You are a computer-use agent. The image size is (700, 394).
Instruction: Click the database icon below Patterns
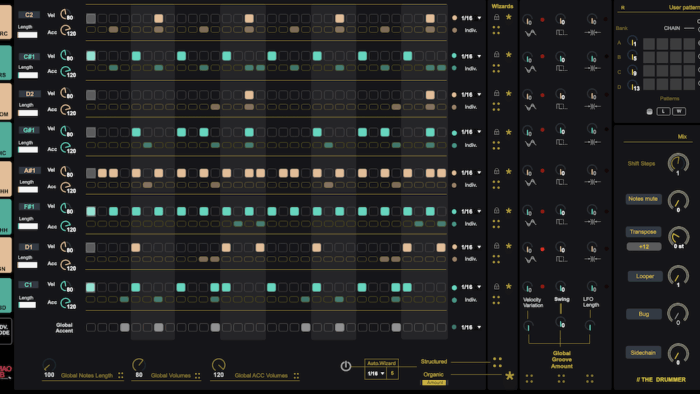pos(650,112)
